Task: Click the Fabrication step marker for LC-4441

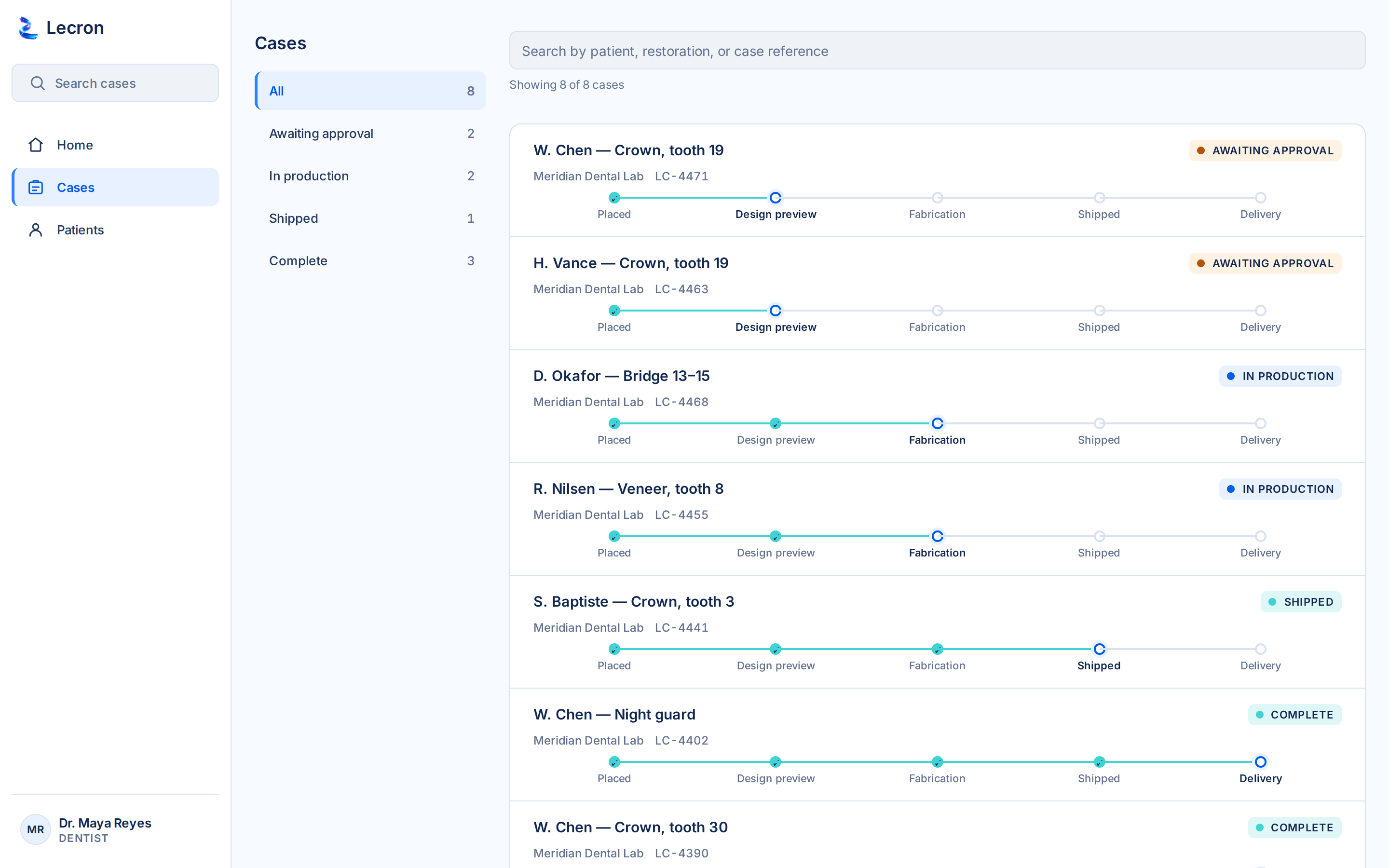Action: coord(937,649)
